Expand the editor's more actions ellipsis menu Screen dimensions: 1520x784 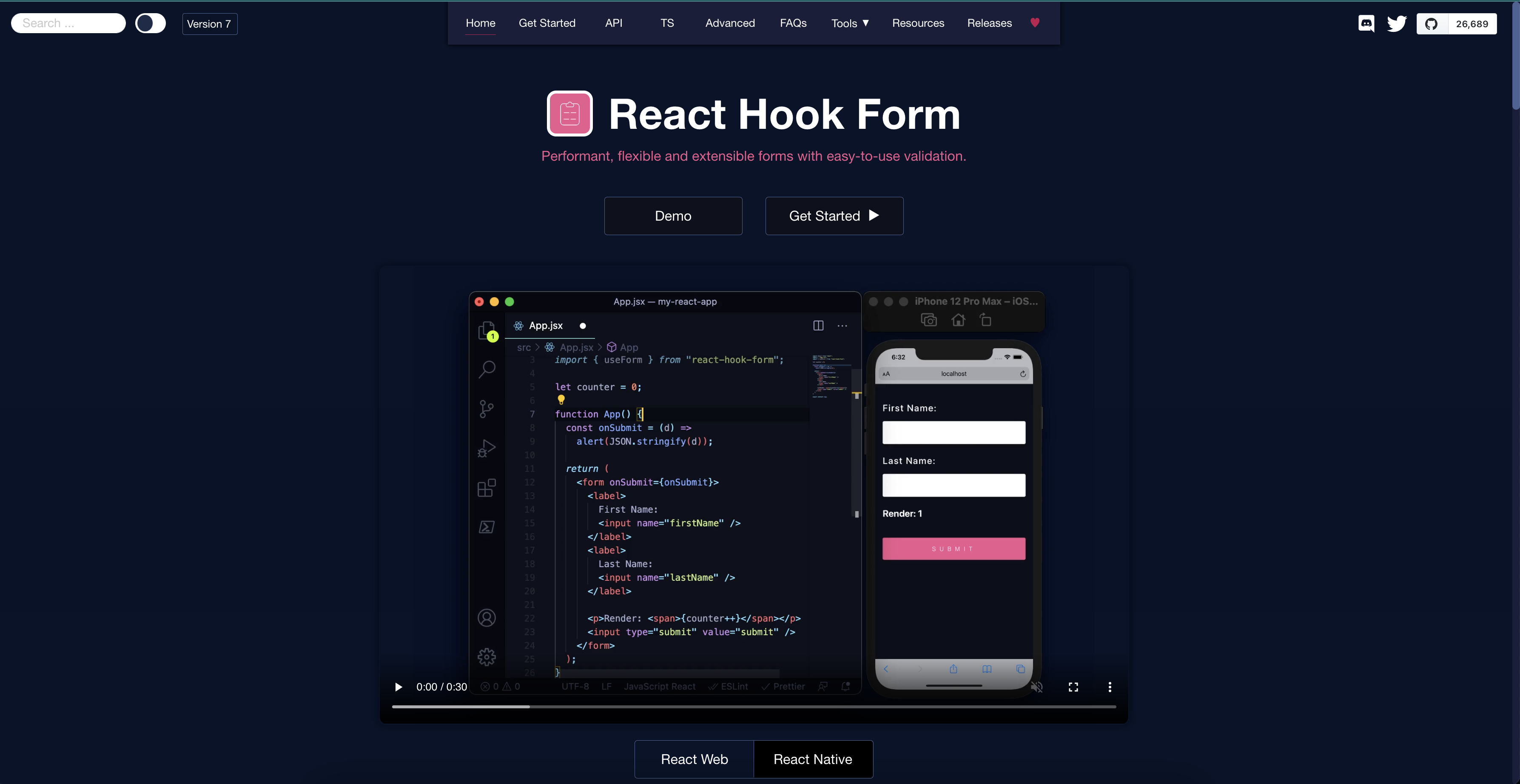click(x=842, y=326)
